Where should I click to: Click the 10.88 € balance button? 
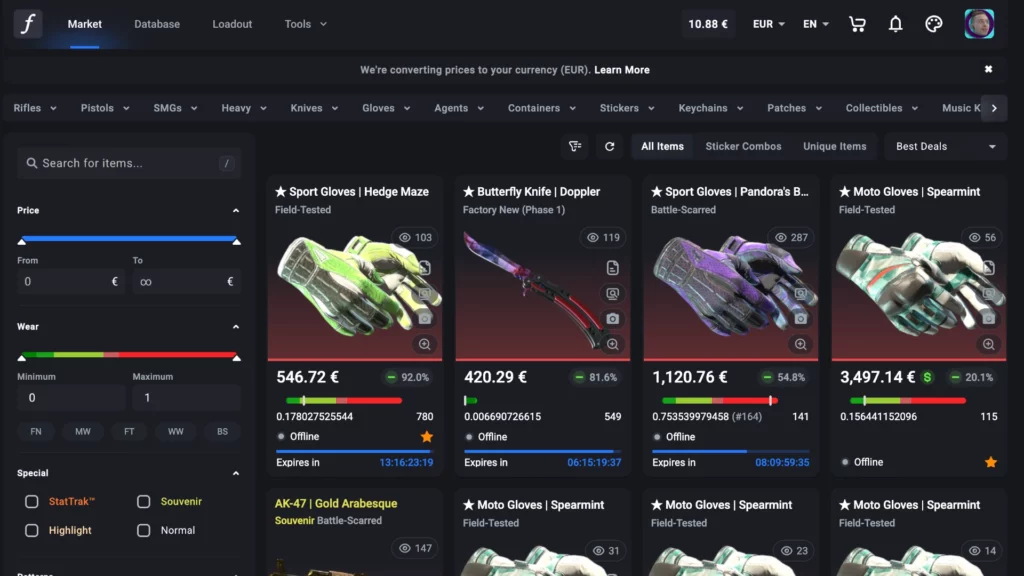(x=708, y=24)
